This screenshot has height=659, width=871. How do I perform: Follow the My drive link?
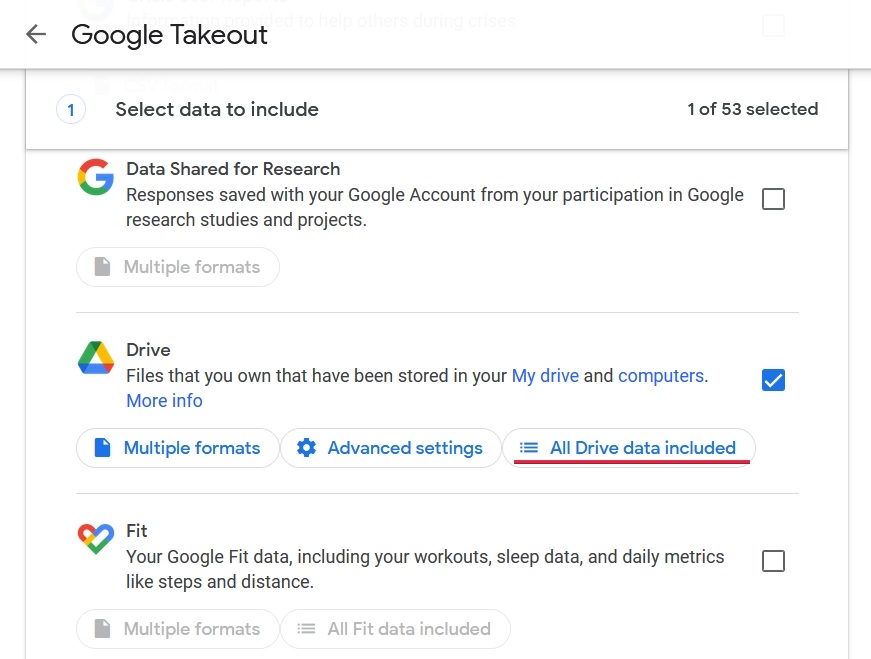(545, 376)
